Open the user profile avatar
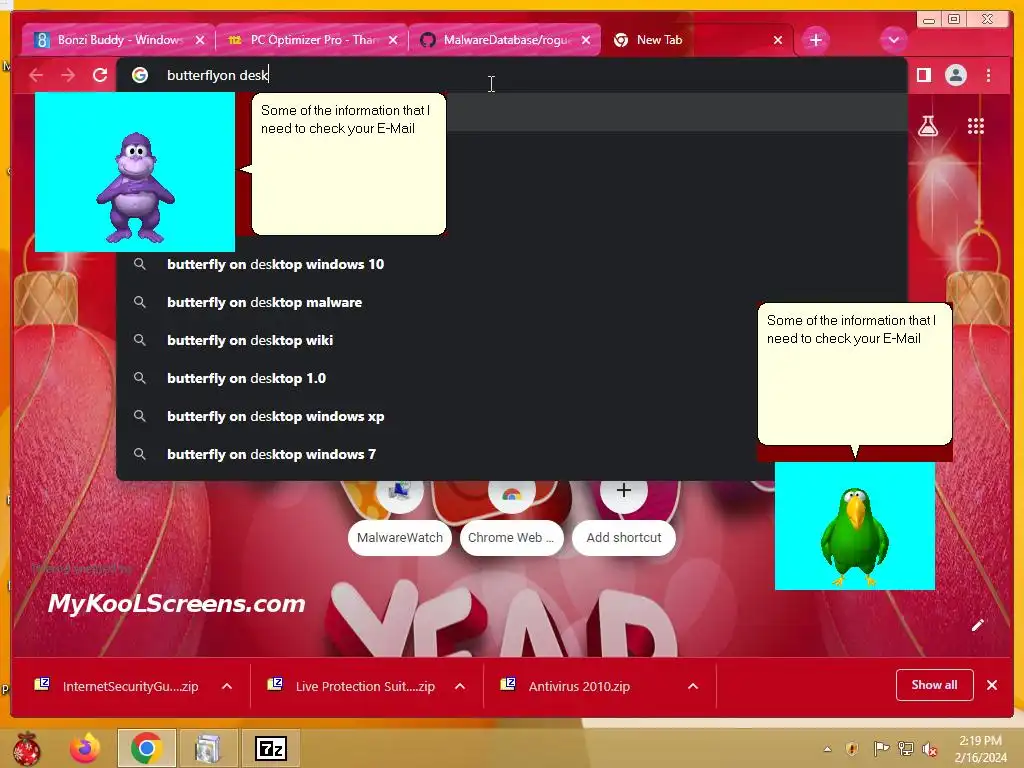The image size is (1024, 768). 956,75
